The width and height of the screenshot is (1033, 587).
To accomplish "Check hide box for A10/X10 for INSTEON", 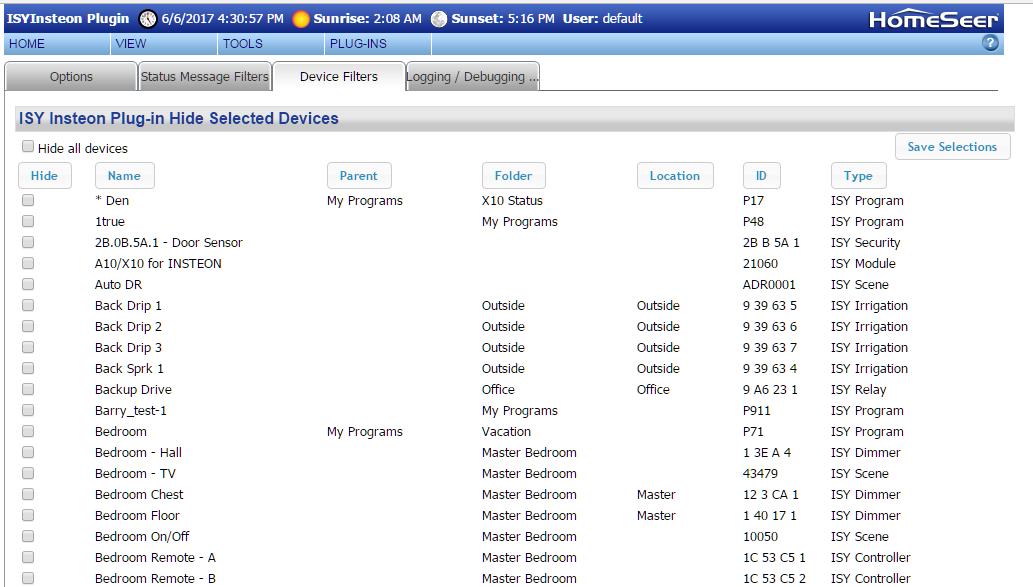I will pos(28,264).
